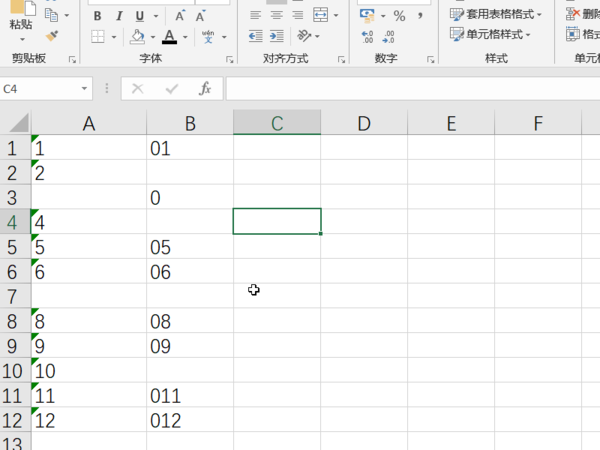This screenshot has height=450, width=600.
Task: Select column A header
Action: (89, 123)
